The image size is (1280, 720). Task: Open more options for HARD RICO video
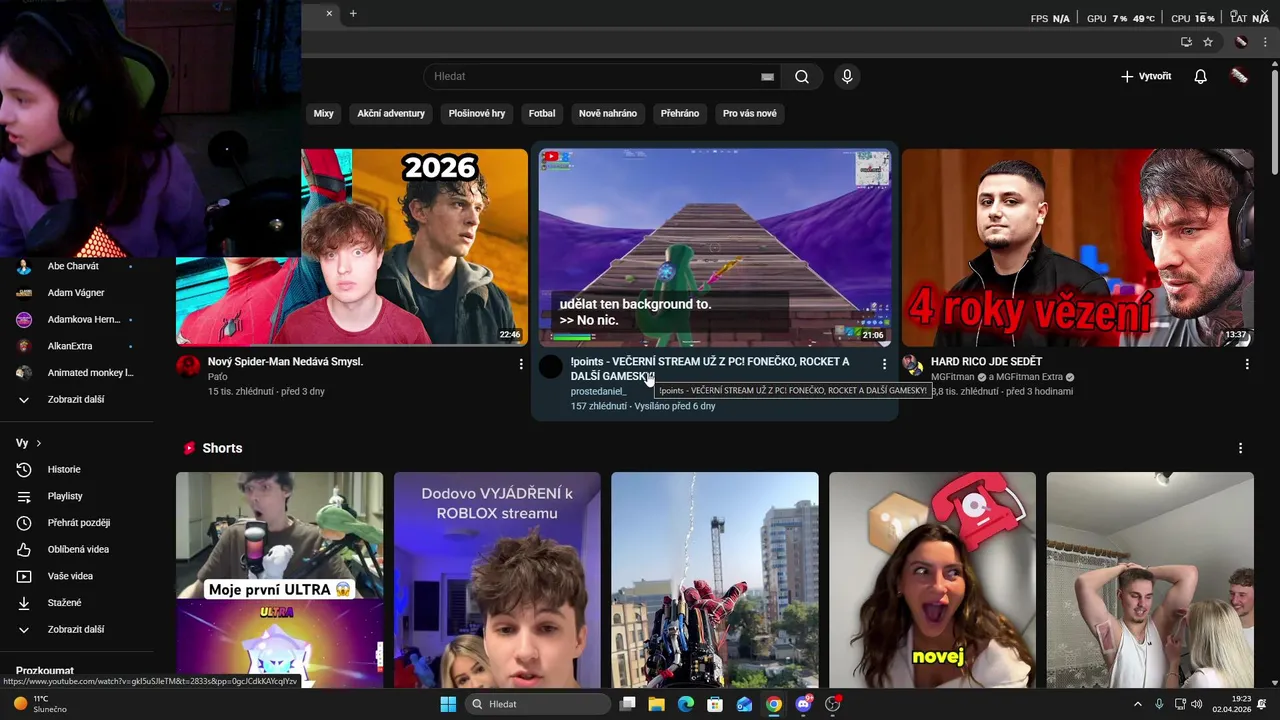[1246, 364]
